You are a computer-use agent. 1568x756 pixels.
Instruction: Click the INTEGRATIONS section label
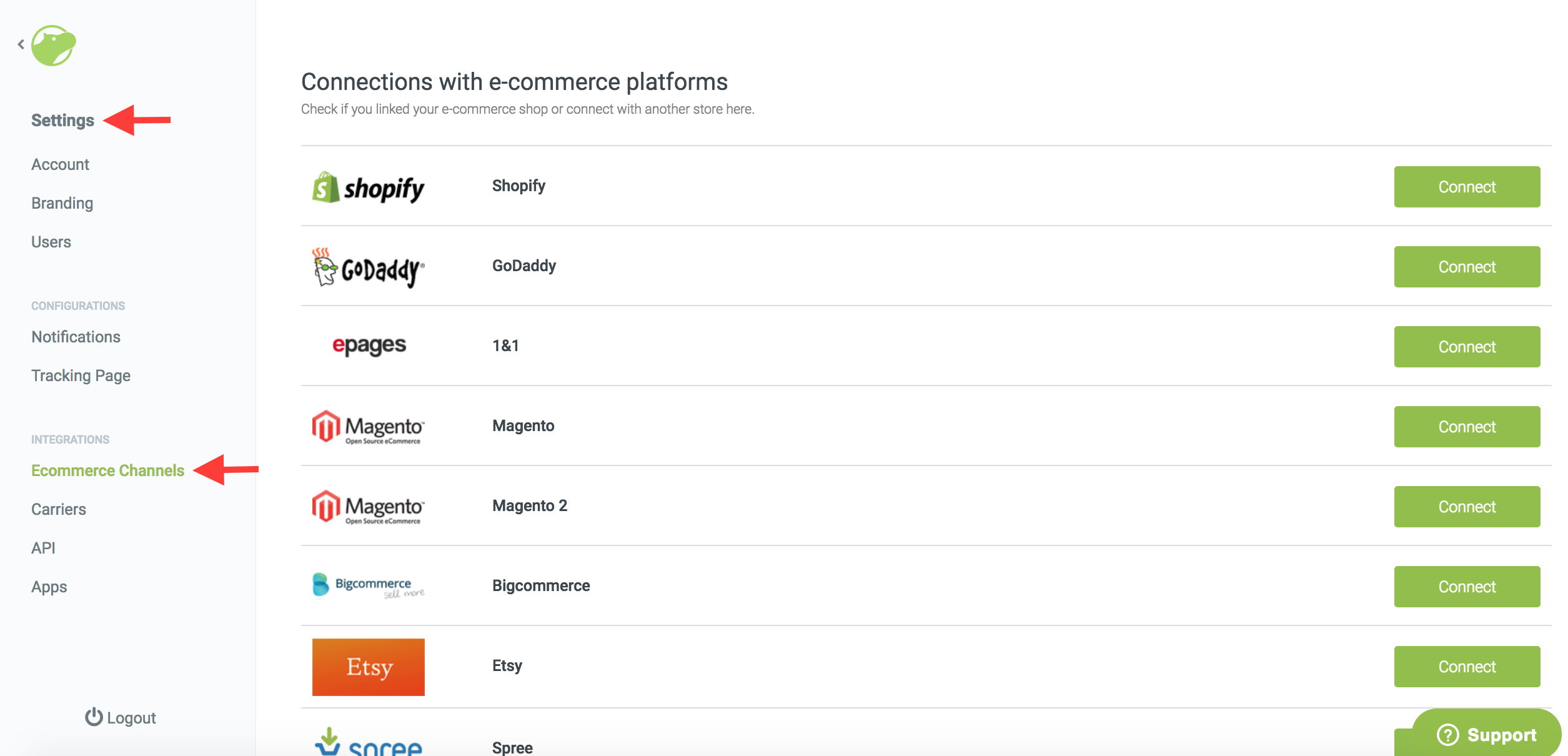point(70,439)
